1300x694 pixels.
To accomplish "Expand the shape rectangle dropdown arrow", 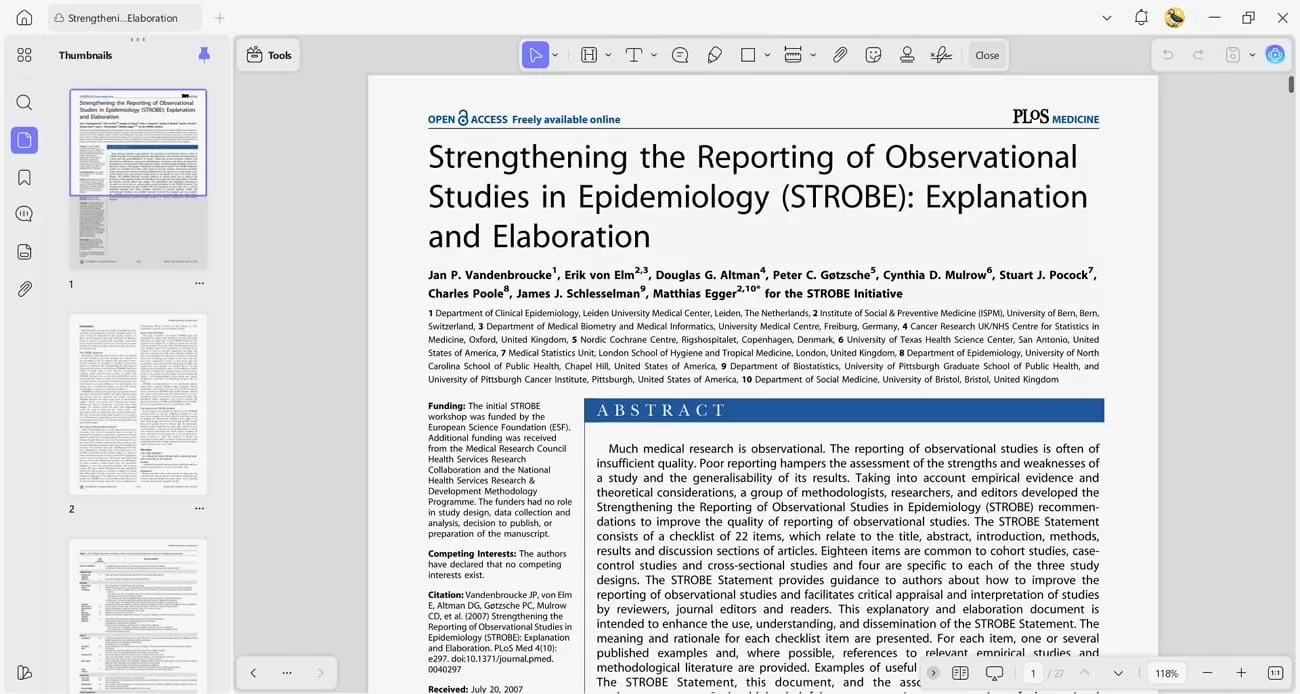I will (x=767, y=55).
